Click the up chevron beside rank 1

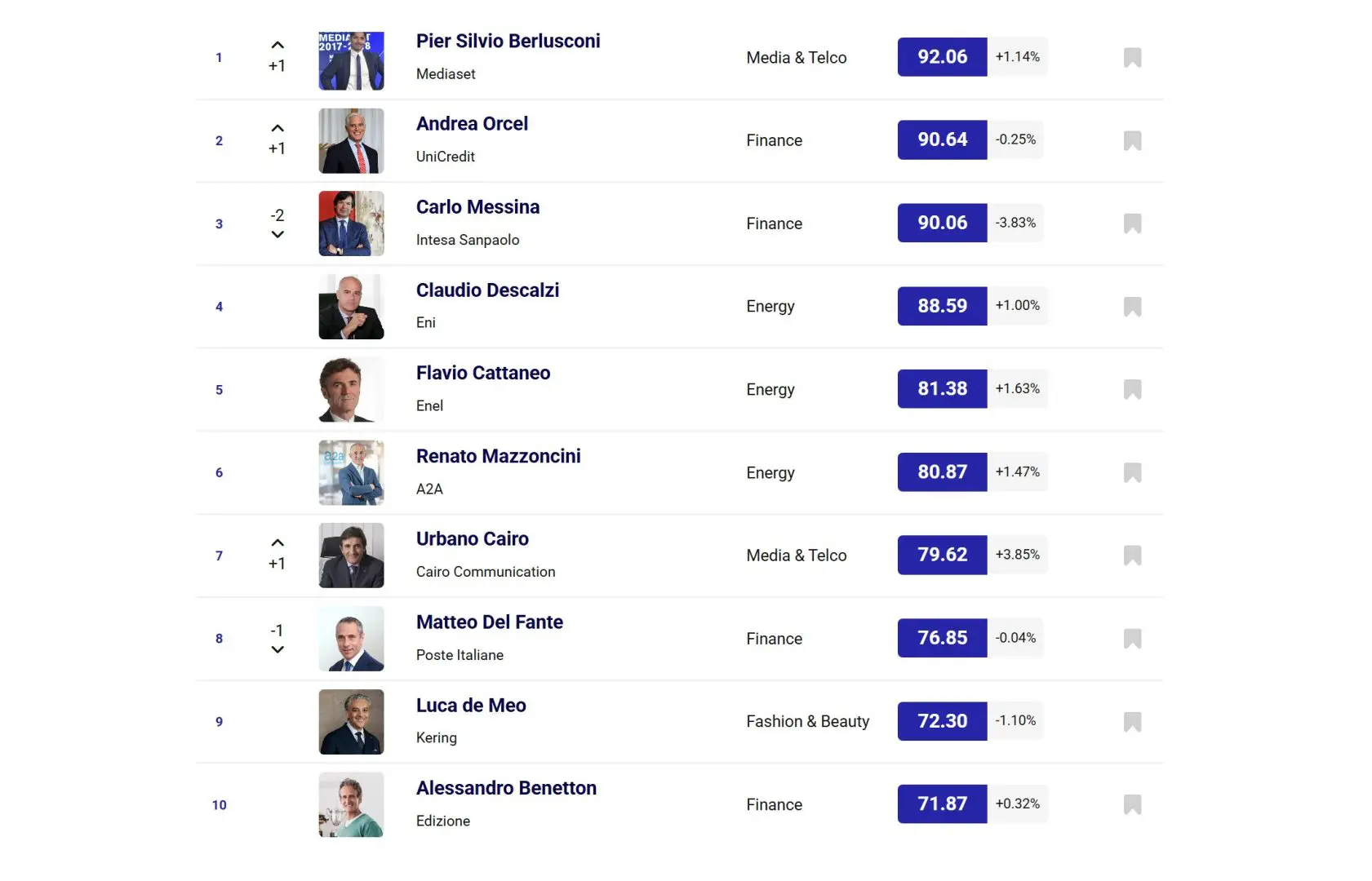[278, 45]
